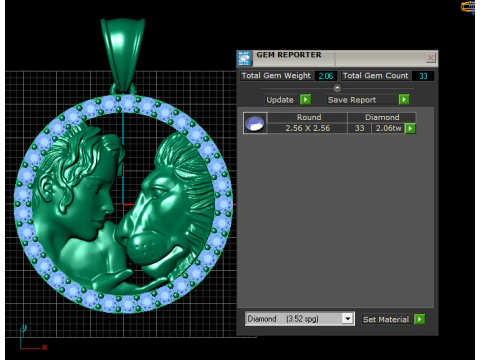Select the 2.06tw weight cell
480x360 pixels.
point(388,128)
